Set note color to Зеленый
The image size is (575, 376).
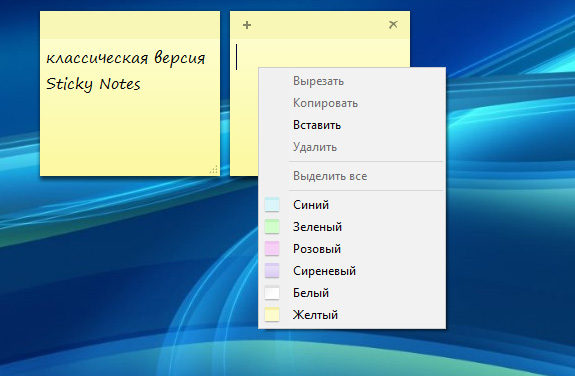tap(352, 227)
